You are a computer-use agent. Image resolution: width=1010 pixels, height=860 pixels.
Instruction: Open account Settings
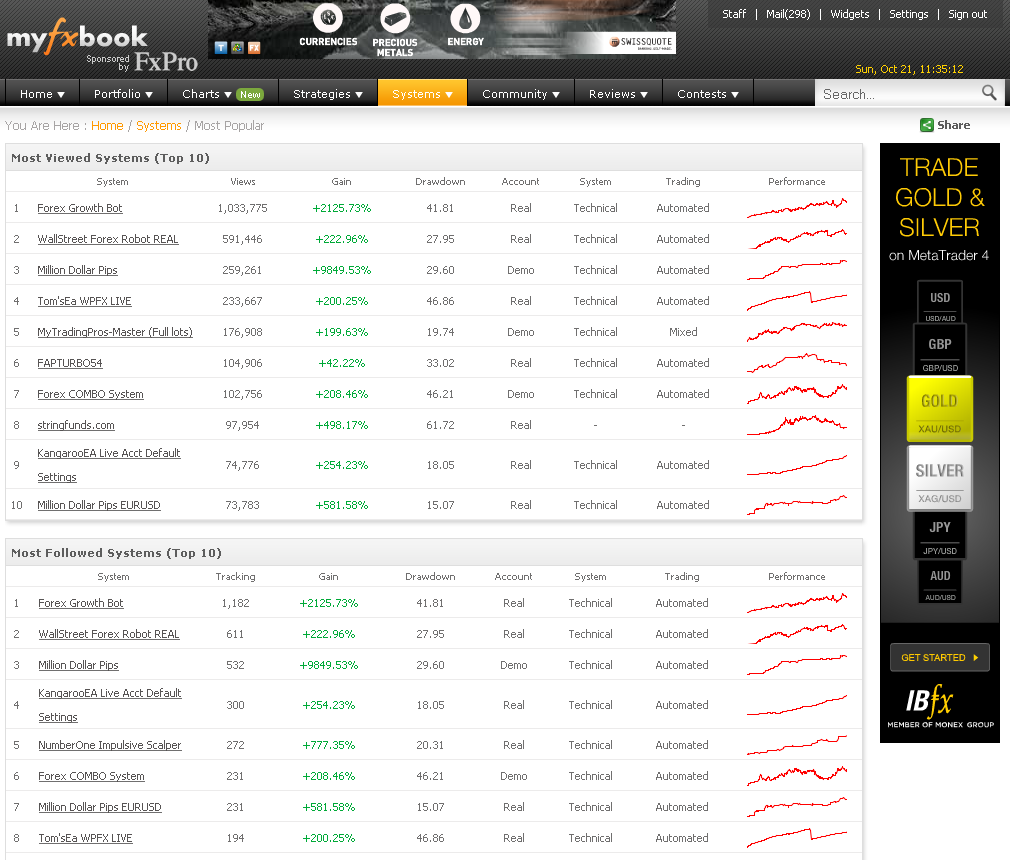click(x=908, y=14)
